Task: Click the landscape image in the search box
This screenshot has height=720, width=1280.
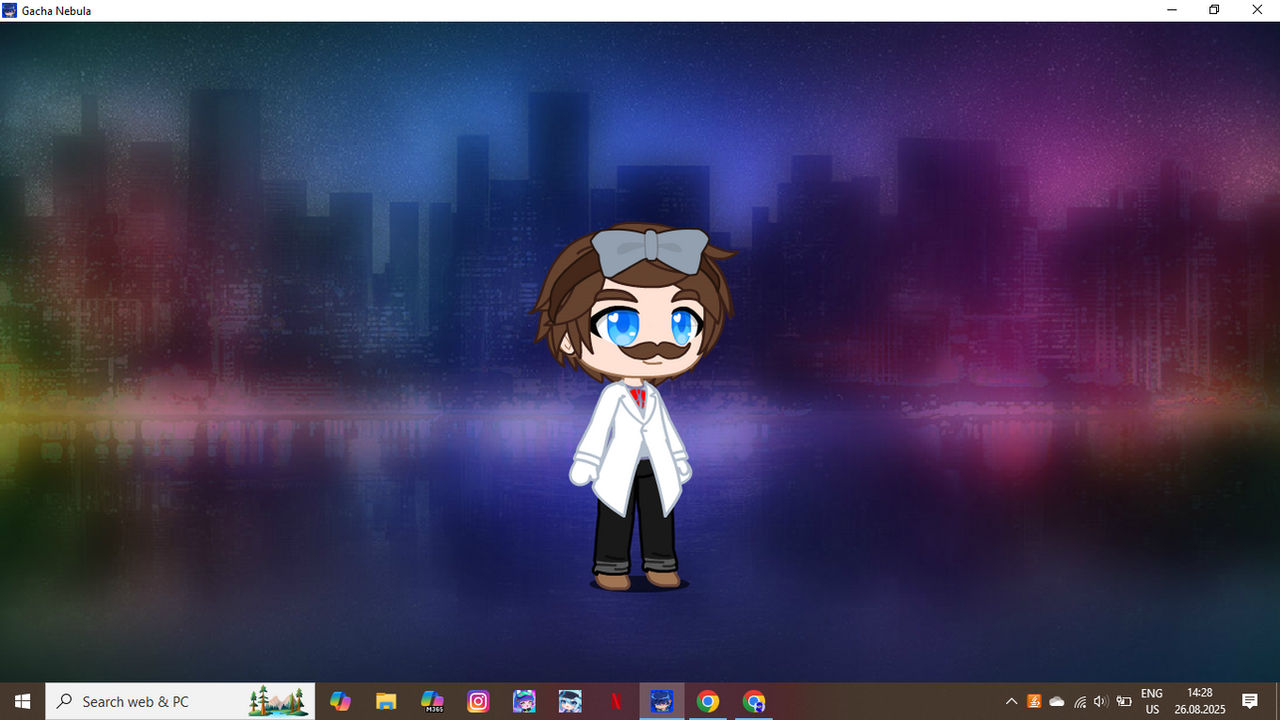Action: click(x=279, y=701)
